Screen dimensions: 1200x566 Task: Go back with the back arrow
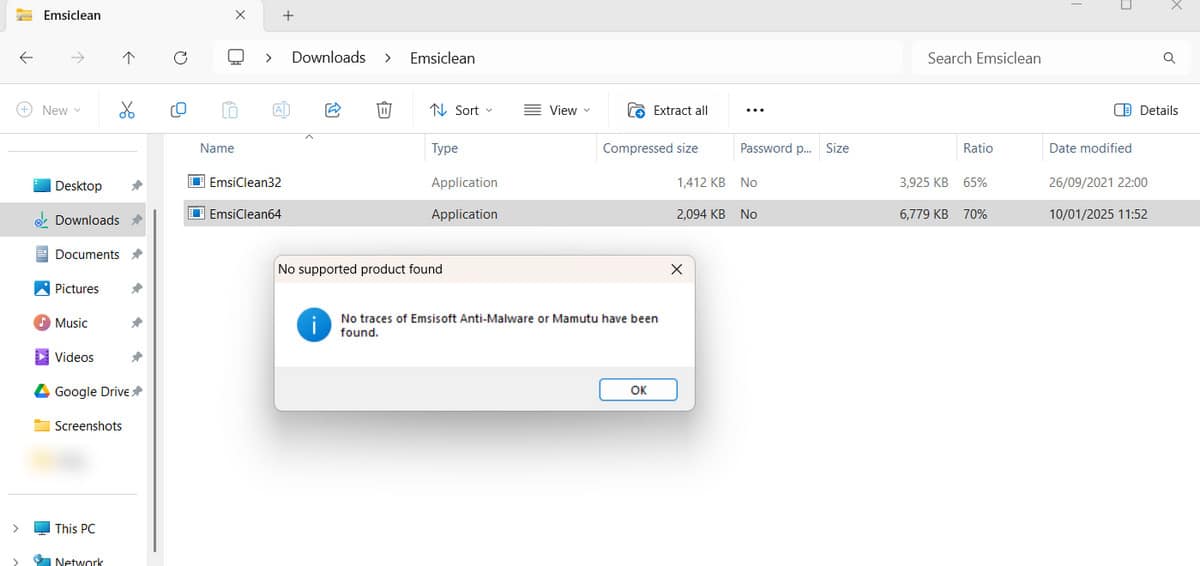click(x=27, y=58)
